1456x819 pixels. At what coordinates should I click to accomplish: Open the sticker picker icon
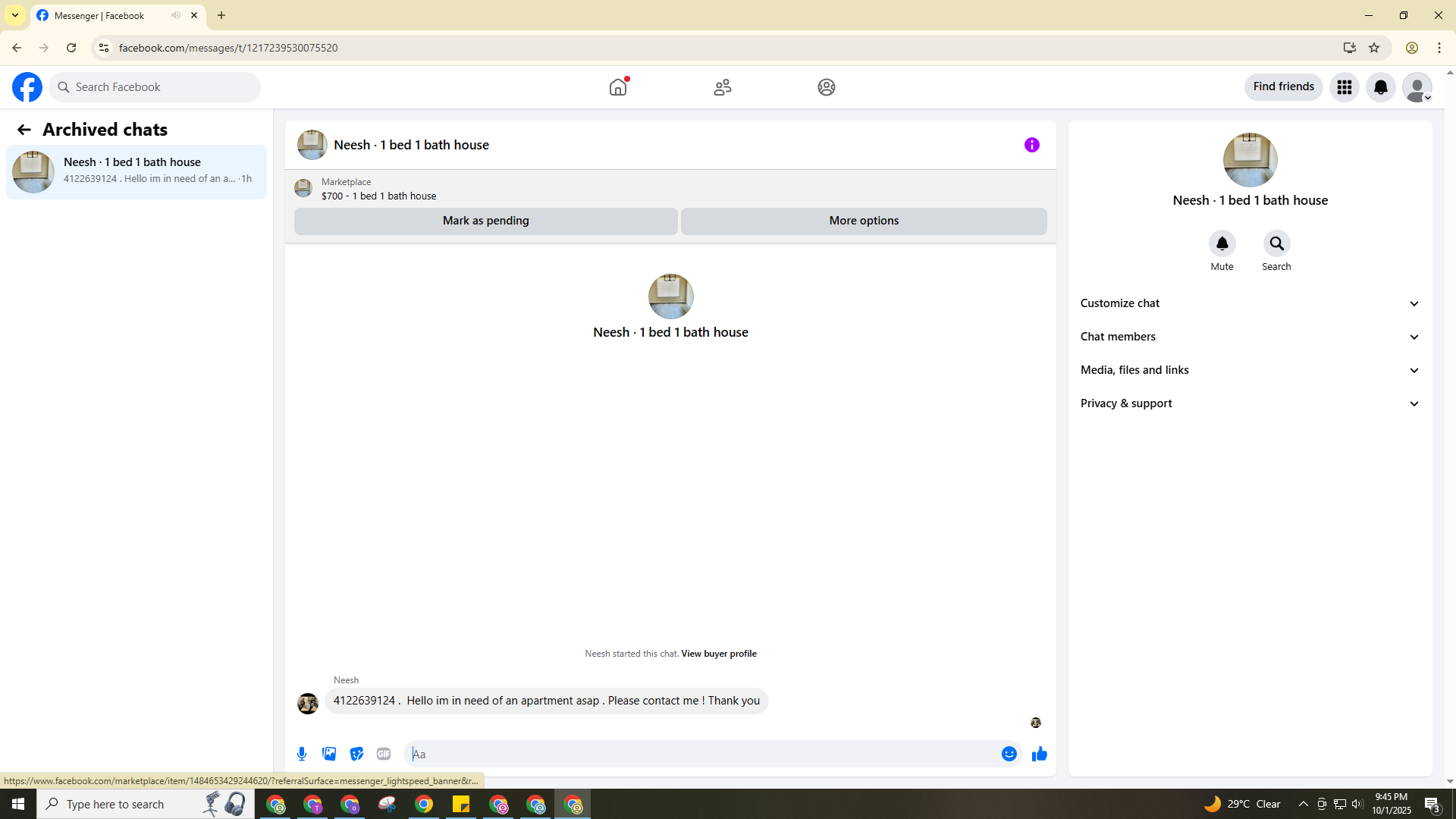pyautogui.click(x=356, y=754)
